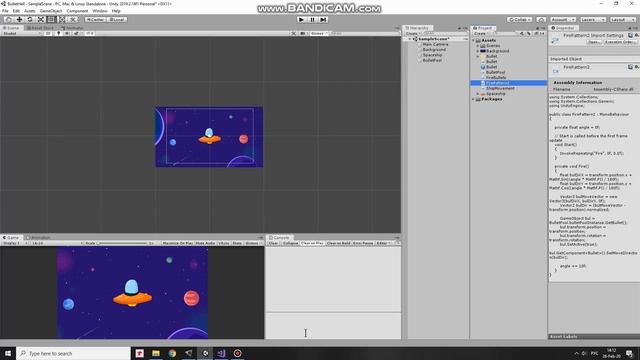
Task: Pause the game with the Pause button
Action: (312, 19)
